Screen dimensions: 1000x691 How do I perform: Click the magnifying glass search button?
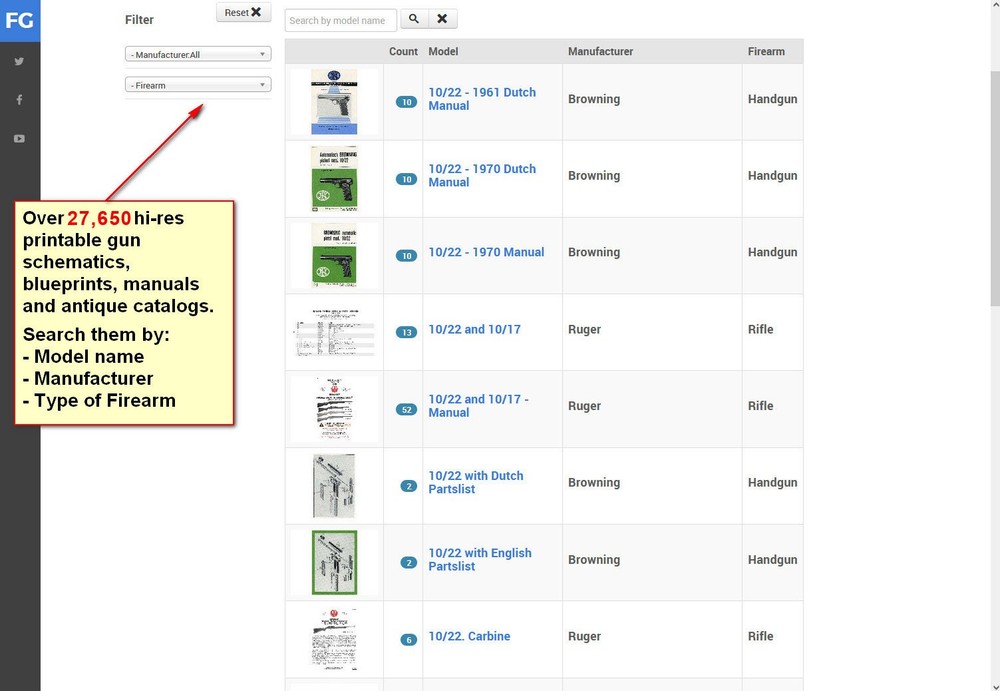tap(414, 19)
